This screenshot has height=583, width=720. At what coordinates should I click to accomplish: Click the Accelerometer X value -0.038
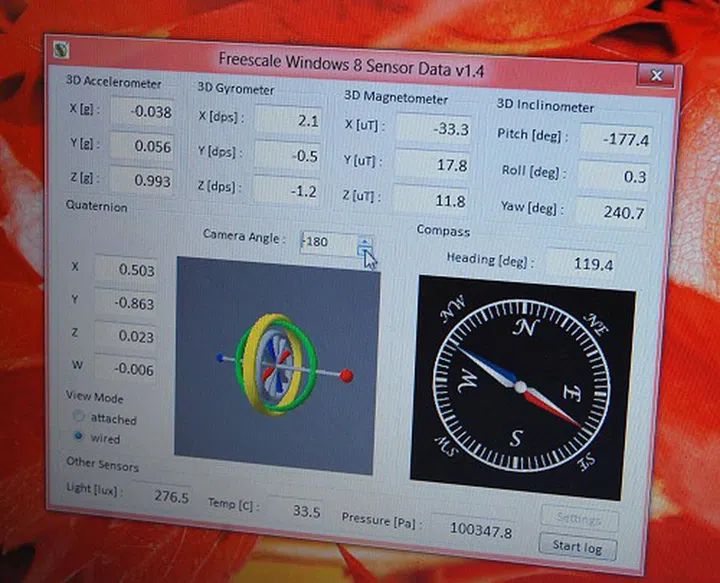pyautogui.click(x=142, y=112)
